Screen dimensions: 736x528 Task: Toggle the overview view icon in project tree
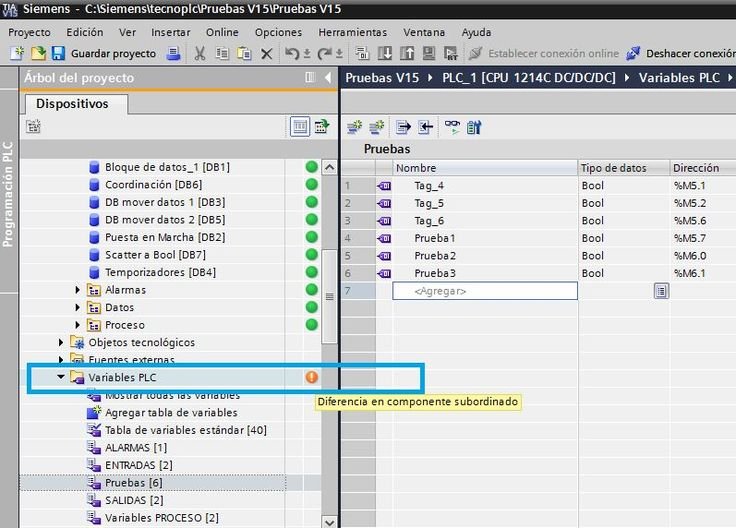coord(300,127)
